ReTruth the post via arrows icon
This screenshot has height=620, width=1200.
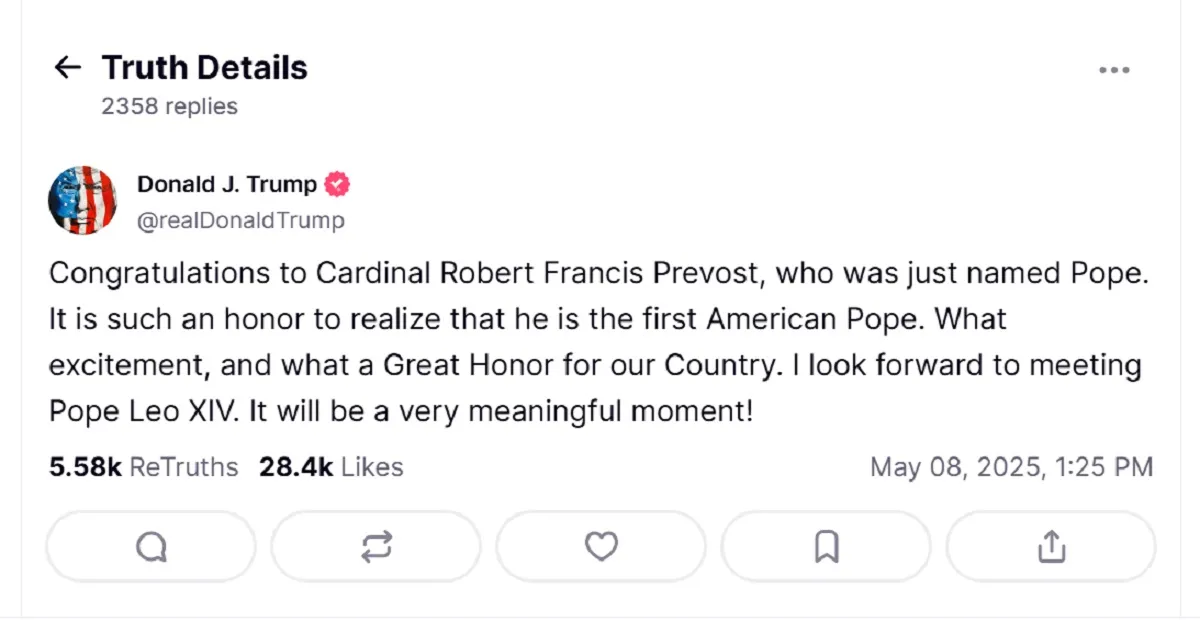(376, 546)
